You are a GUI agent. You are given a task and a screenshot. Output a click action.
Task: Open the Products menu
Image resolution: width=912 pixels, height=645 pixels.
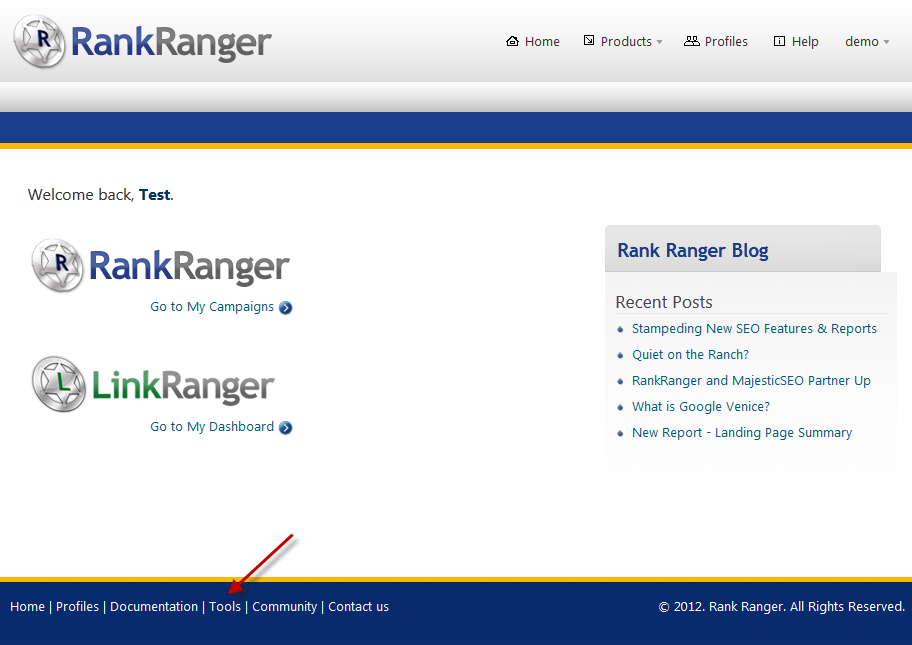coord(626,41)
